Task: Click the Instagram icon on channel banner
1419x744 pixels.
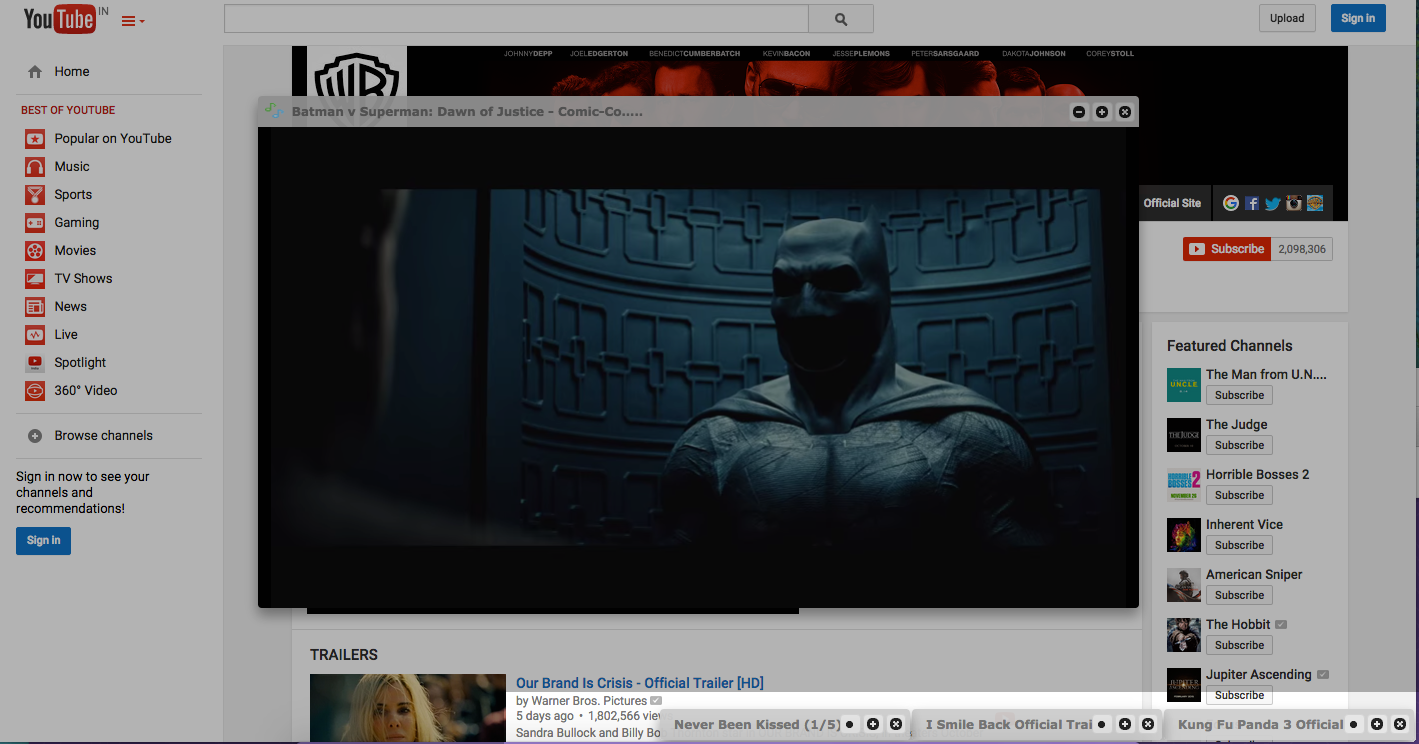Action: tap(1294, 203)
